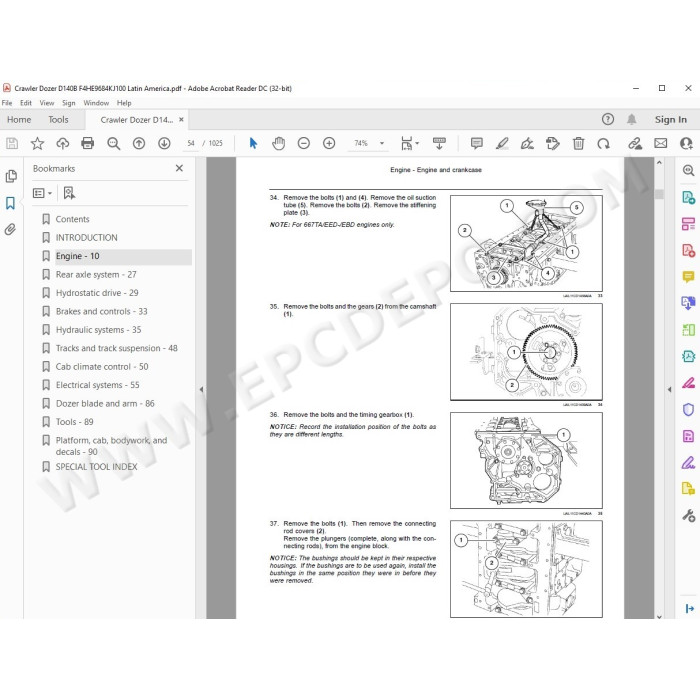Image resolution: width=700 pixels, height=700 pixels.
Task: Send file by email envelope icon
Action: [x=661, y=143]
